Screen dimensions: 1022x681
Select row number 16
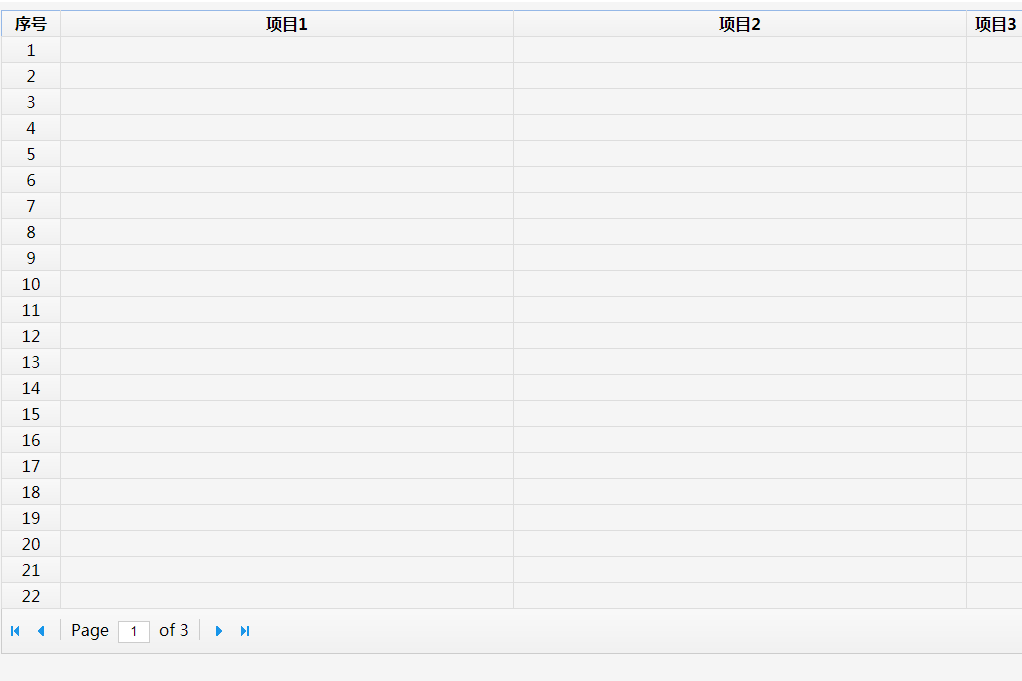click(x=31, y=441)
